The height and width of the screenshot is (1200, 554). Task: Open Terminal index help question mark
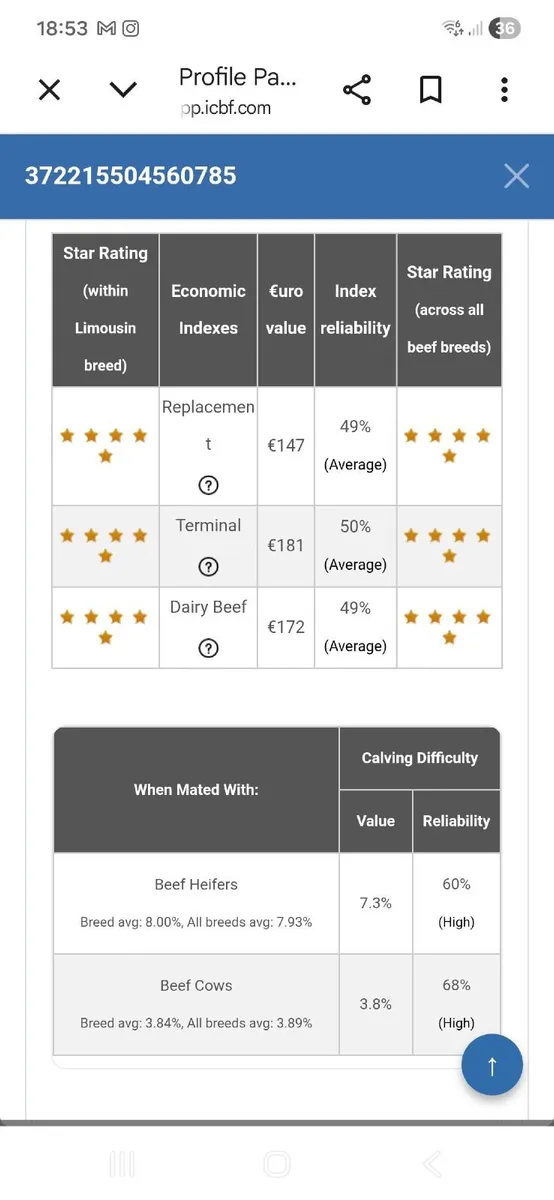point(208,567)
